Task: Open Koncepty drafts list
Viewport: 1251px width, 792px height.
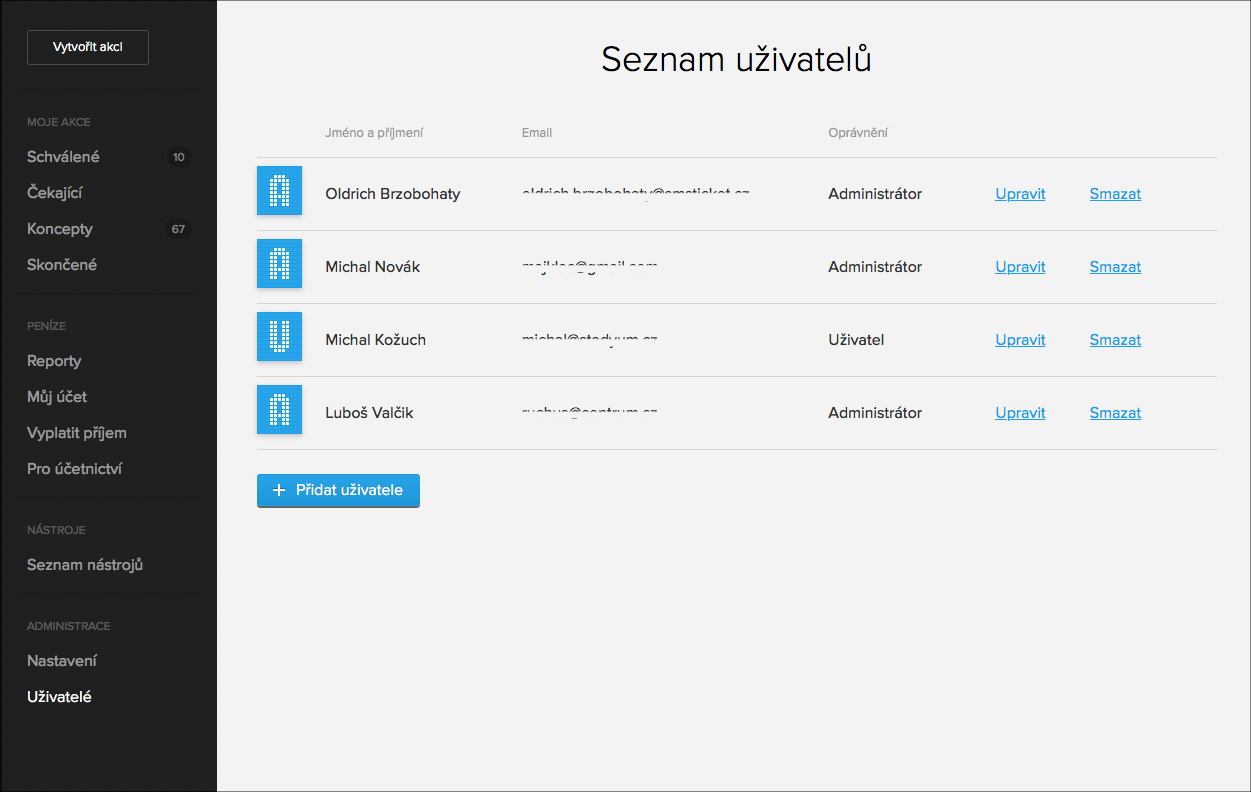Action: pos(60,229)
